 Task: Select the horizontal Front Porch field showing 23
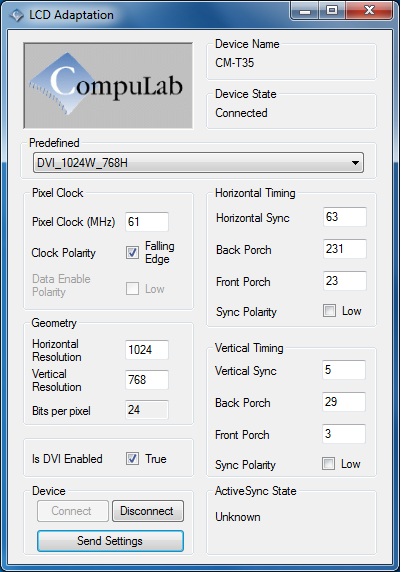[x=345, y=281]
